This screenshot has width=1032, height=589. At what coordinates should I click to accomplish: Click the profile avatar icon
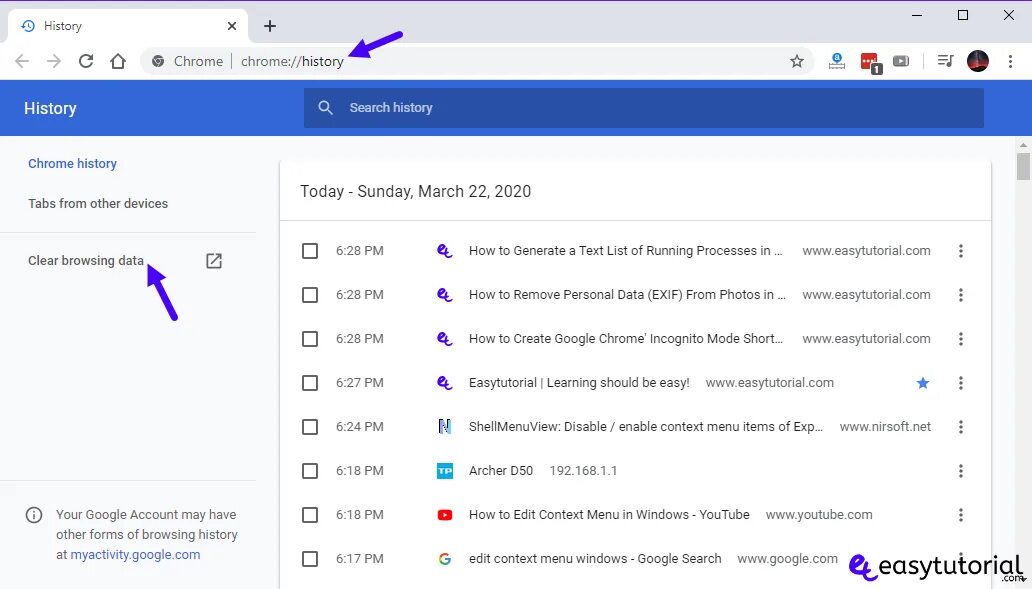point(977,61)
